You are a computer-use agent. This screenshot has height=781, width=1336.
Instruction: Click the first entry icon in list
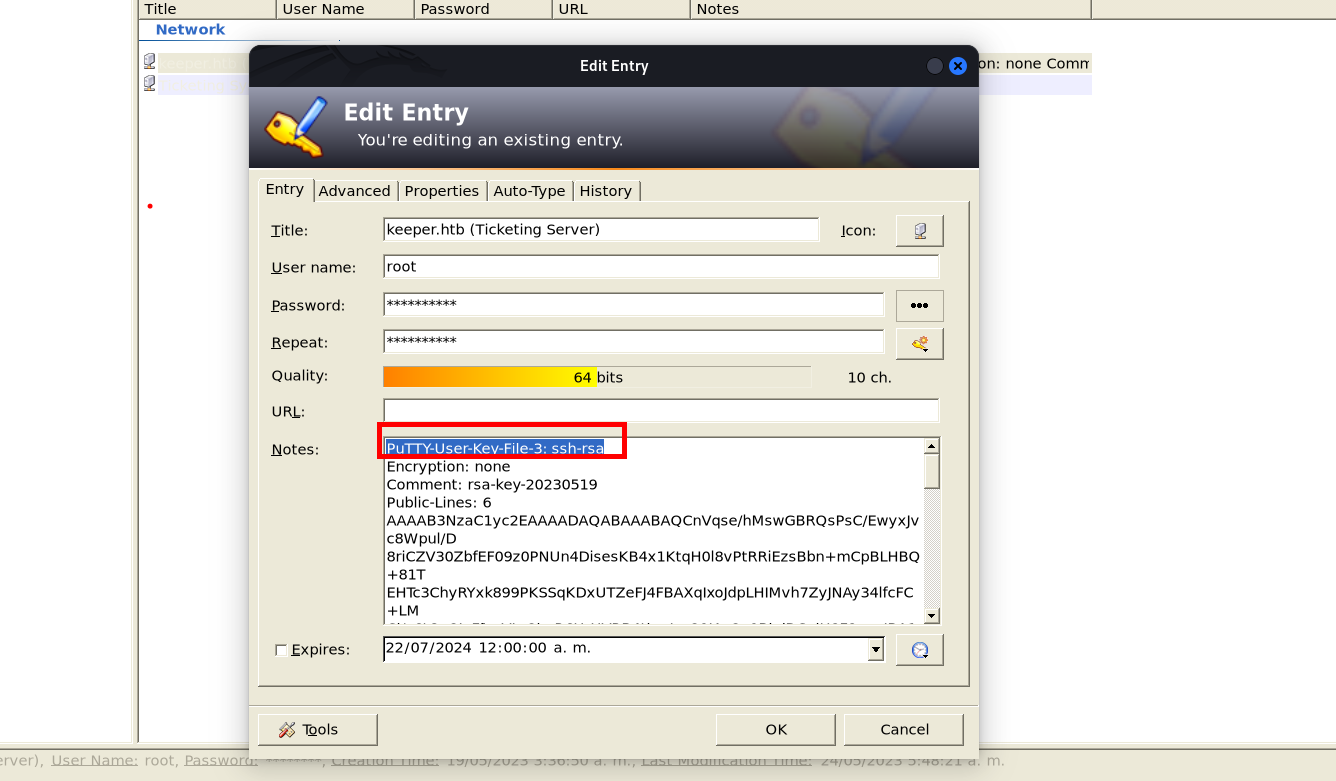click(x=149, y=62)
